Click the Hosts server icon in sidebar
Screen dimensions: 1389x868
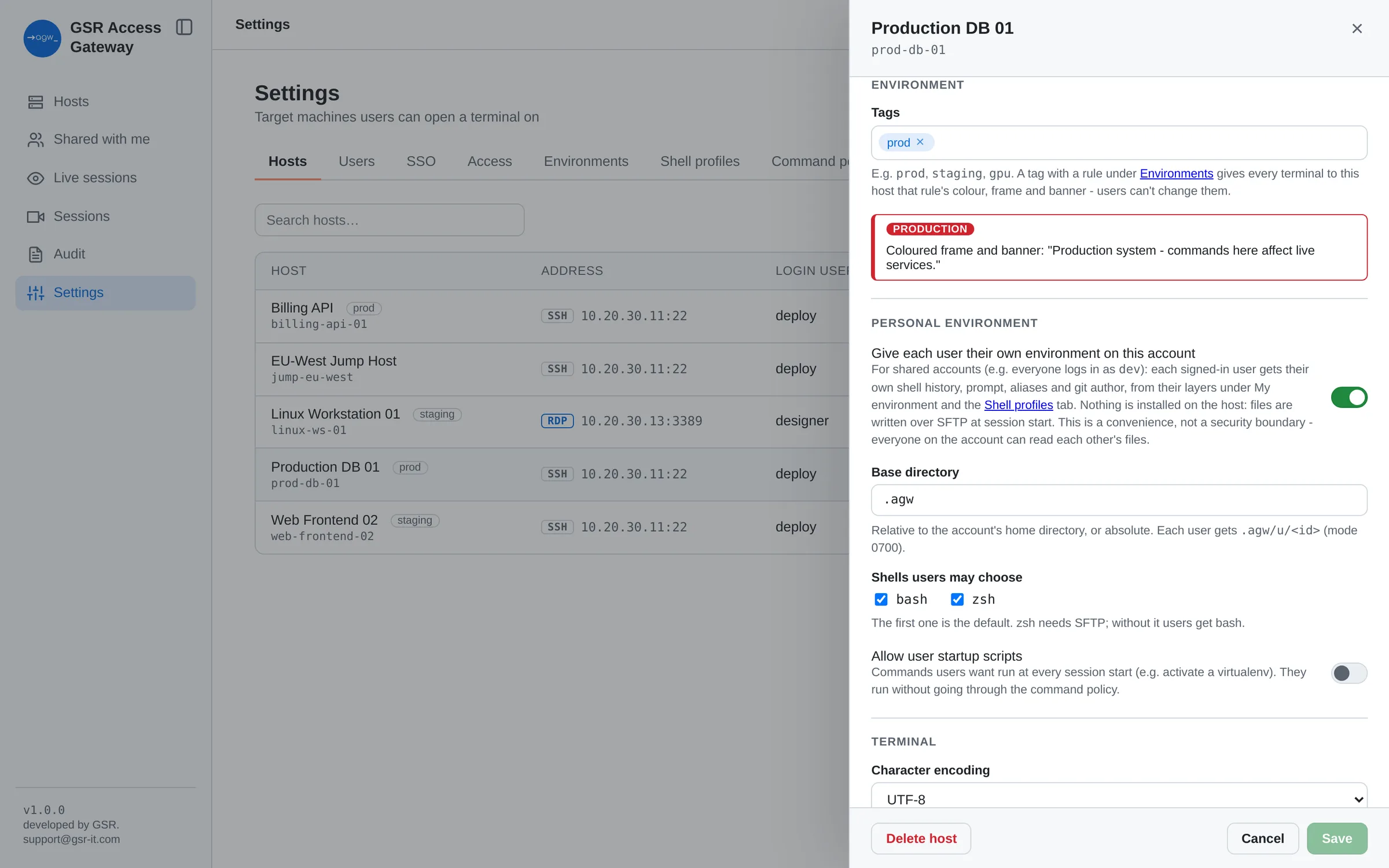[36, 102]
